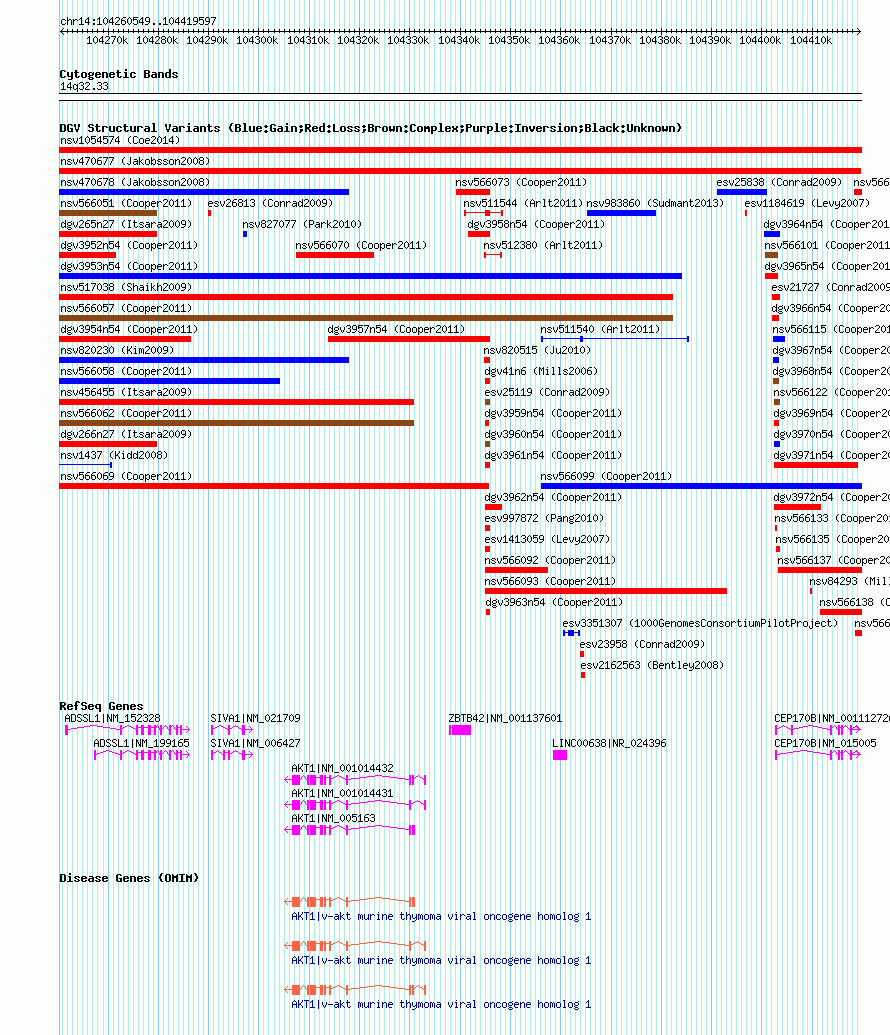
Task: Open AKT1|NM_001014432 transcript label
Action: point(343,768)
